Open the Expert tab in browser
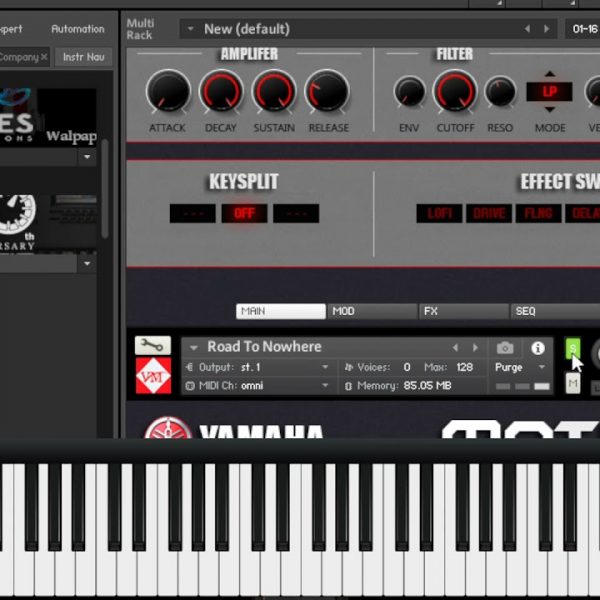 (11, 29)
